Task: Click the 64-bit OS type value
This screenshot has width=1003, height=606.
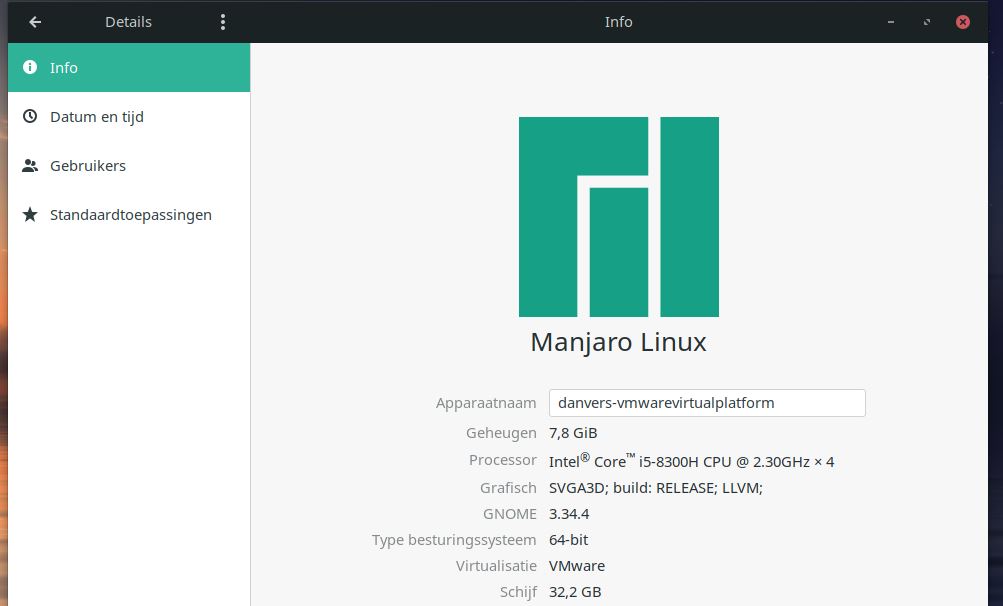Action: coord(568,540)
